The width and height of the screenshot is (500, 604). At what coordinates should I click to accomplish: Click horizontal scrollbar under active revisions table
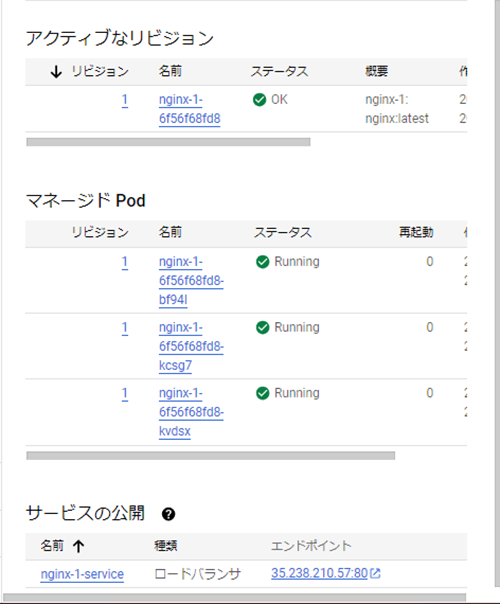point(168,142)
